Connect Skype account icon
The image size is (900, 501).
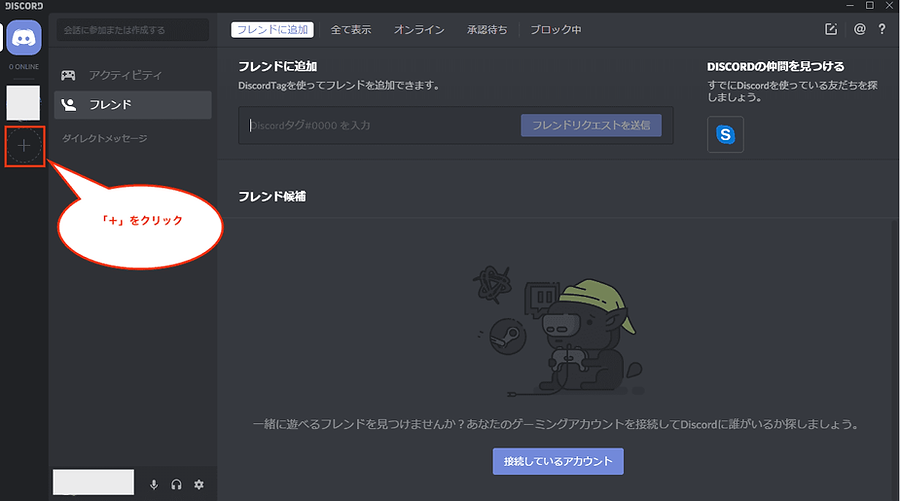click(x=726, y=134)
